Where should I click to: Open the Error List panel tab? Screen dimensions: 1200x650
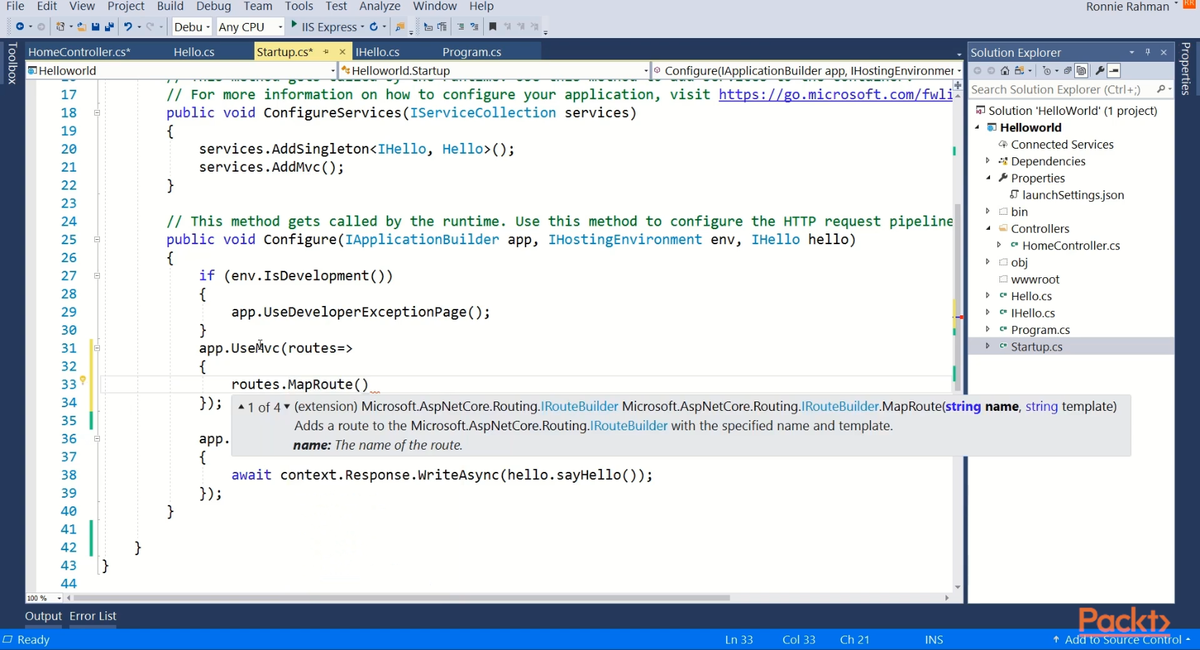click(x=93, y=616)
